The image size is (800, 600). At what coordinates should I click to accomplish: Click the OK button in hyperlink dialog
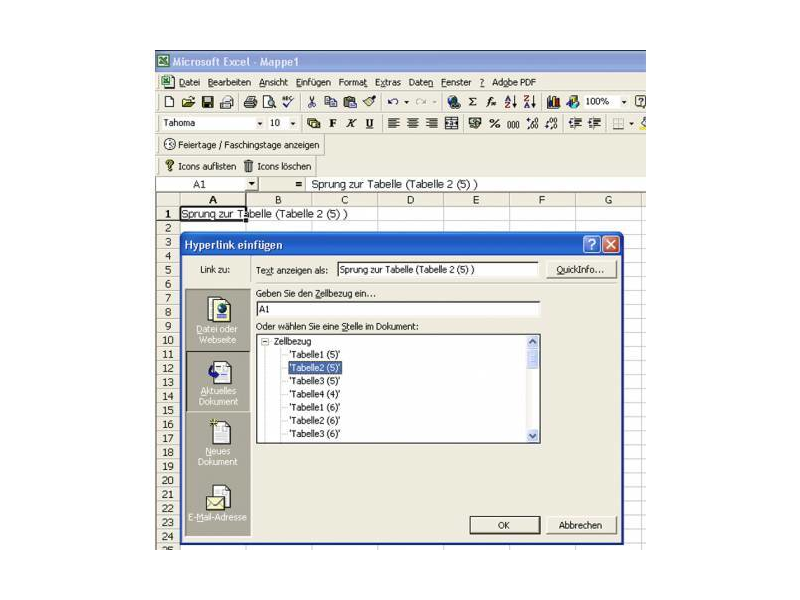click(x=504, y=525)
